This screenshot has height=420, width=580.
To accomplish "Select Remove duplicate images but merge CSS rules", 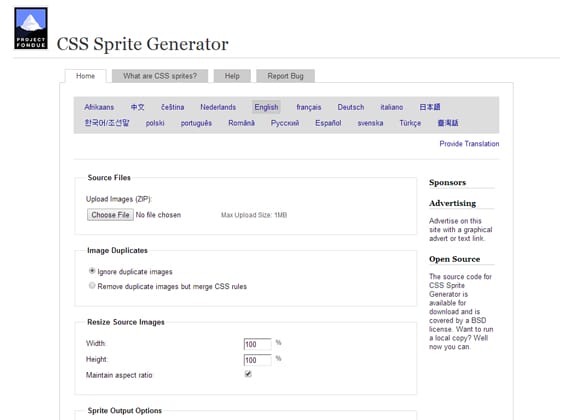I will [x=92, y=286].
